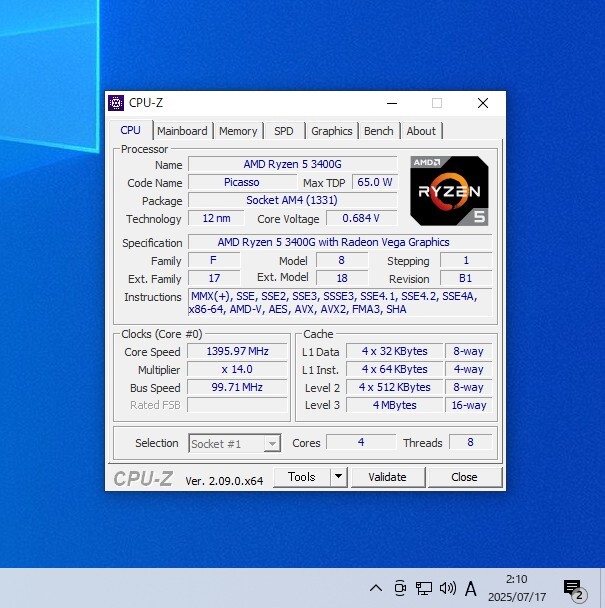Open the notification center icon
This screenshot has width=605, height=608.
click(574, 589)
